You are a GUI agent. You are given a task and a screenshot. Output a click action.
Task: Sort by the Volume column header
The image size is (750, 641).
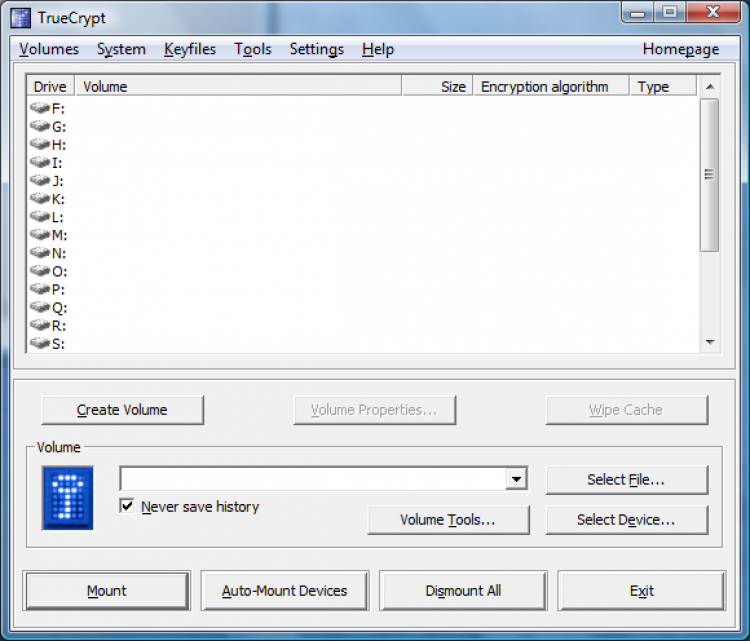point(238,87)
